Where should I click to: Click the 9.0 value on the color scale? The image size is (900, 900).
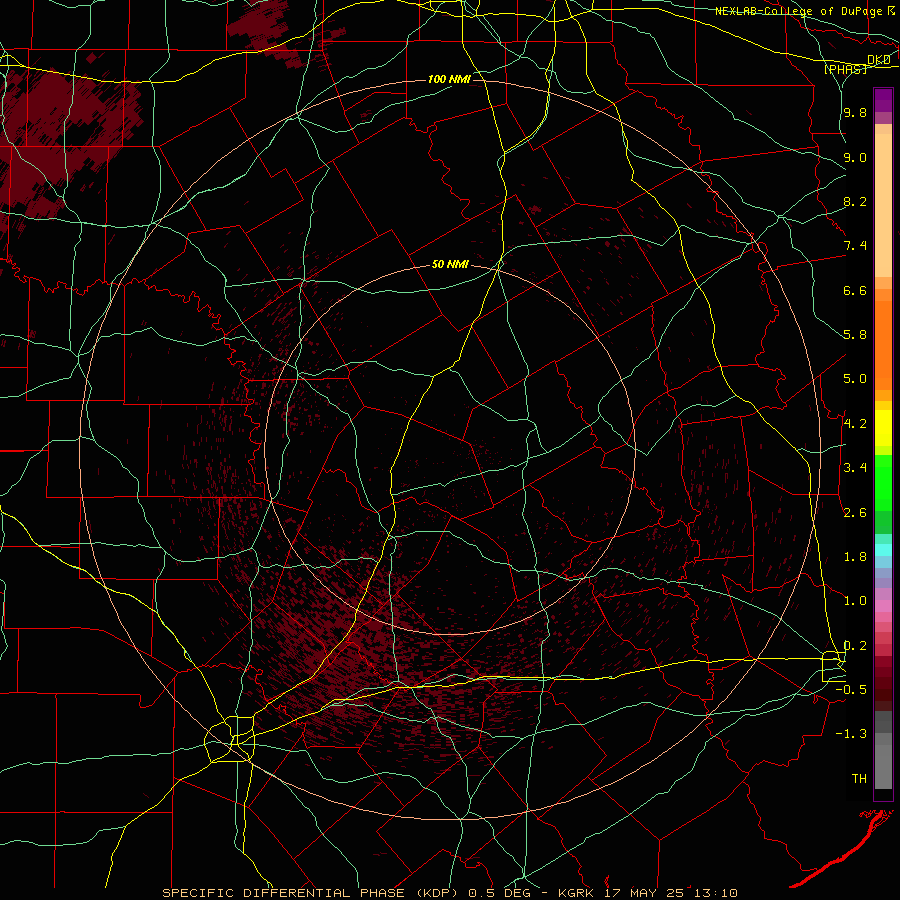click(x=855, y=157)
